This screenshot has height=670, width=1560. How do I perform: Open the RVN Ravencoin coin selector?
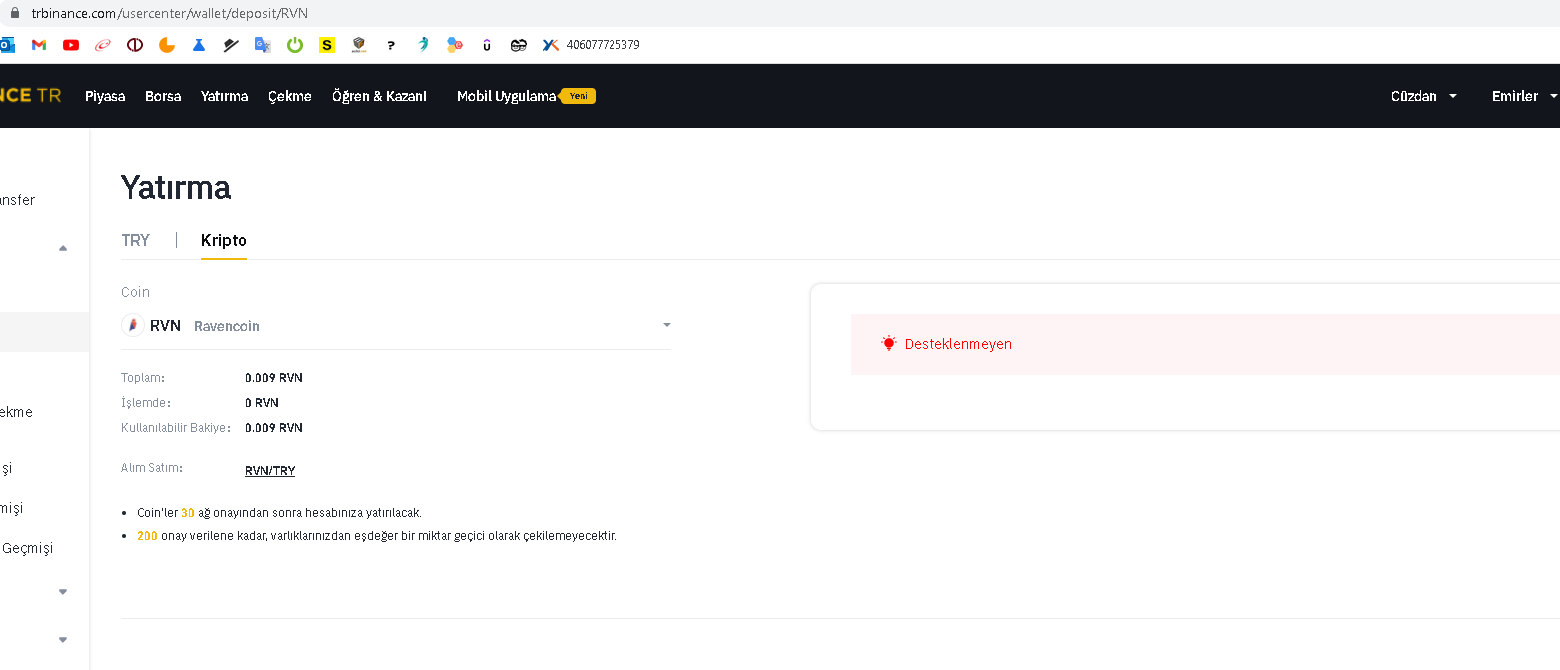tap(396, 325)
